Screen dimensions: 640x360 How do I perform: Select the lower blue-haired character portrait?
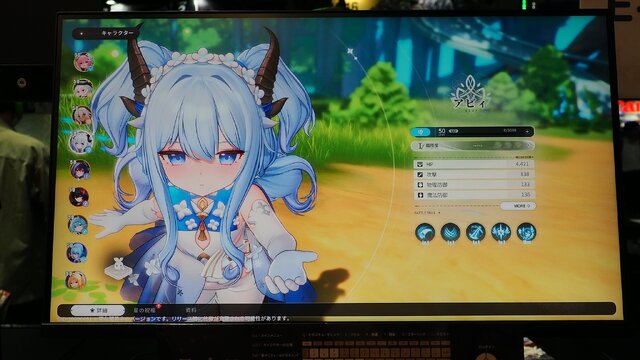(76, 253)
